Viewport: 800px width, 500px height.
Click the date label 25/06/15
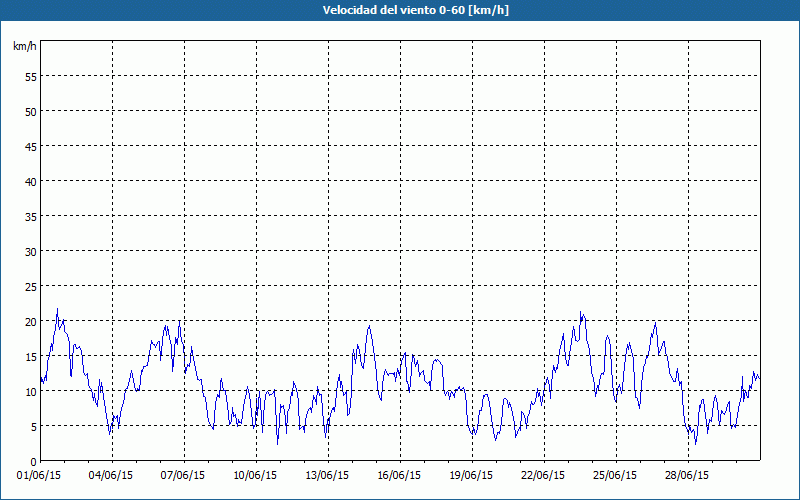pos(615,476)
